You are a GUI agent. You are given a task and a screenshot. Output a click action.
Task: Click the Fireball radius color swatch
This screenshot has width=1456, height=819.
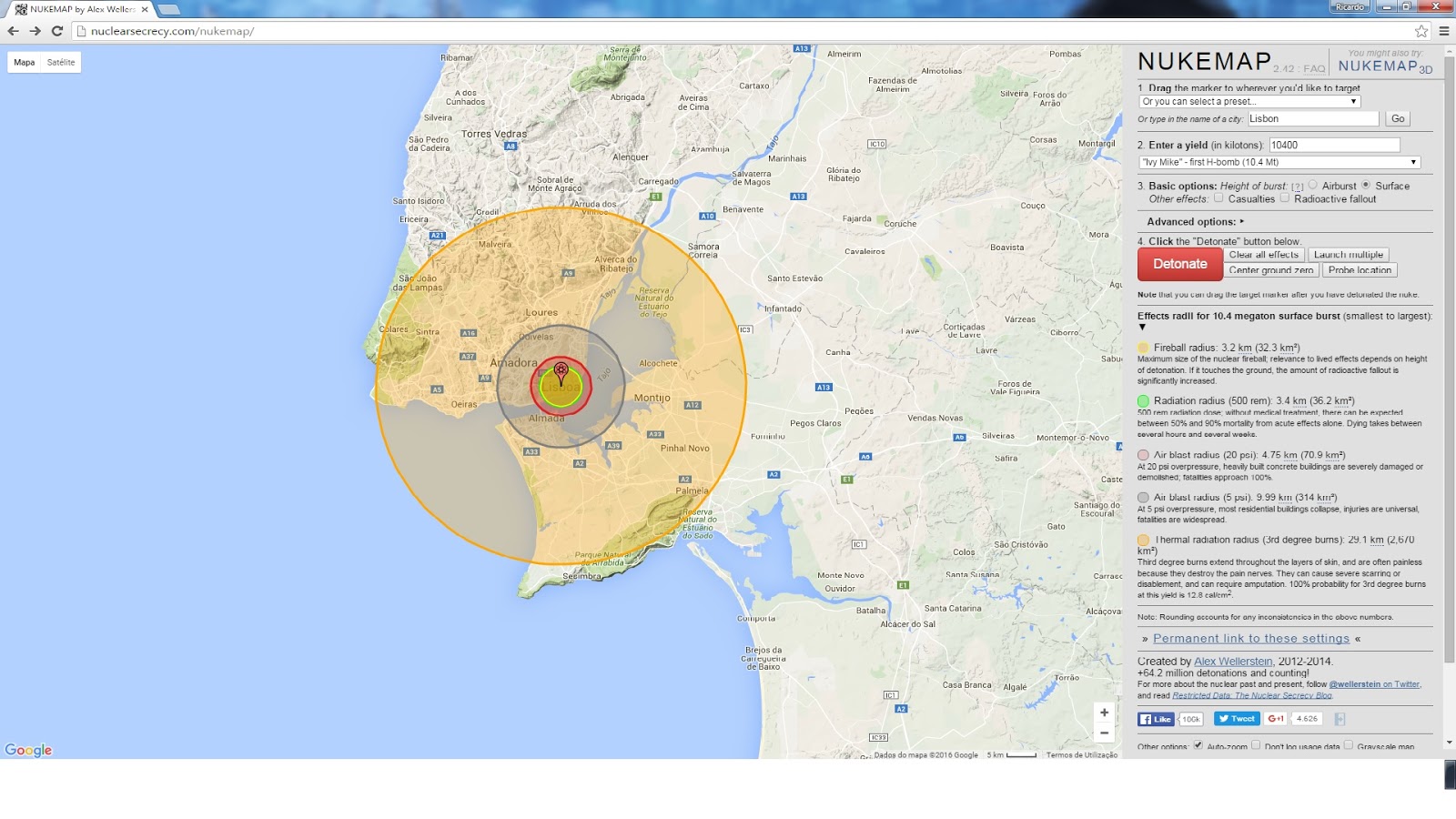(x=1143, y=348)
